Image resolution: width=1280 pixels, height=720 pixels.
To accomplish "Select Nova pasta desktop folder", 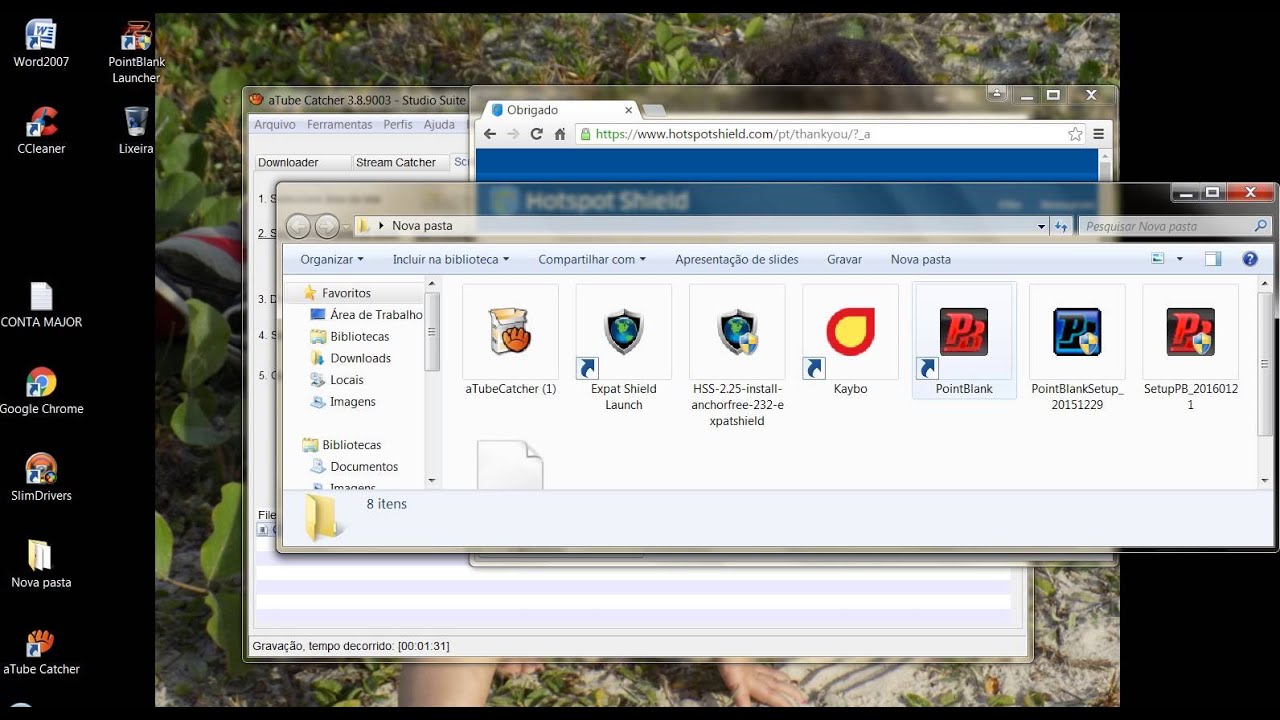I will tap(41, 565).
